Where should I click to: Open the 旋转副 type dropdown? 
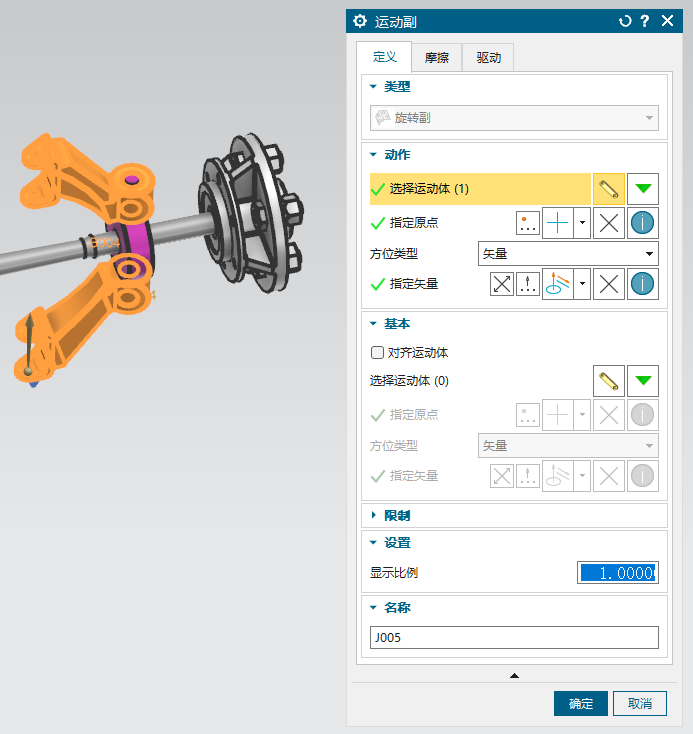pos(514,118)
